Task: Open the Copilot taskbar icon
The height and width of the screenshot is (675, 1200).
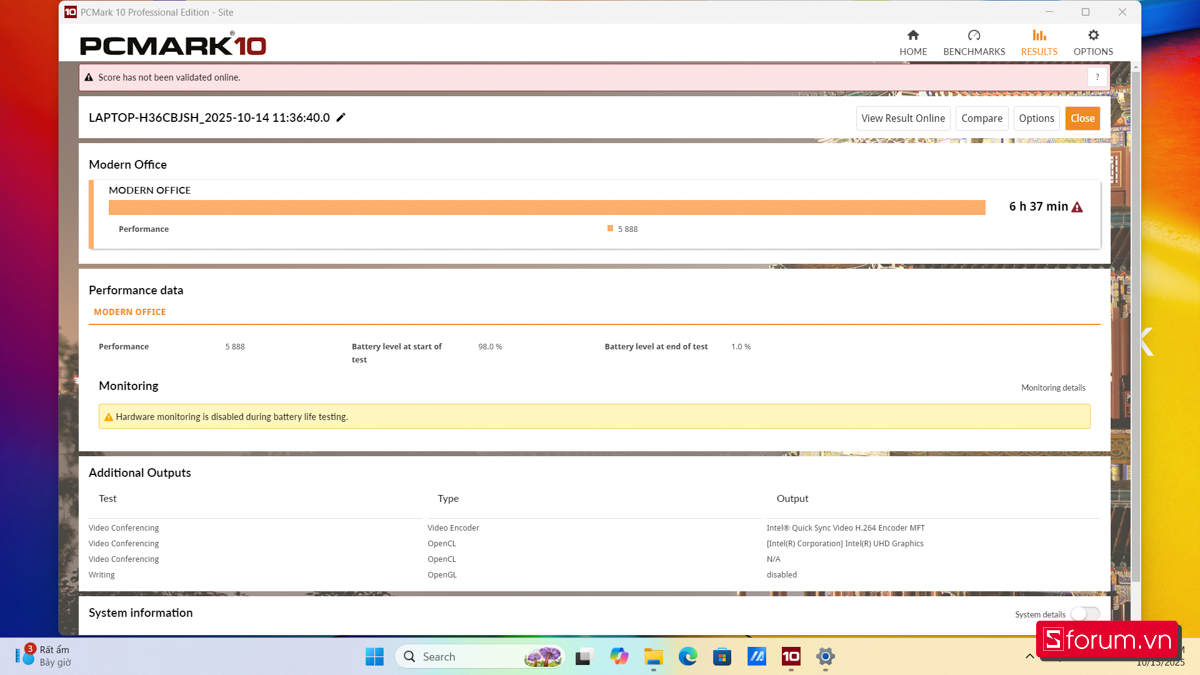Action: point(619,656)
